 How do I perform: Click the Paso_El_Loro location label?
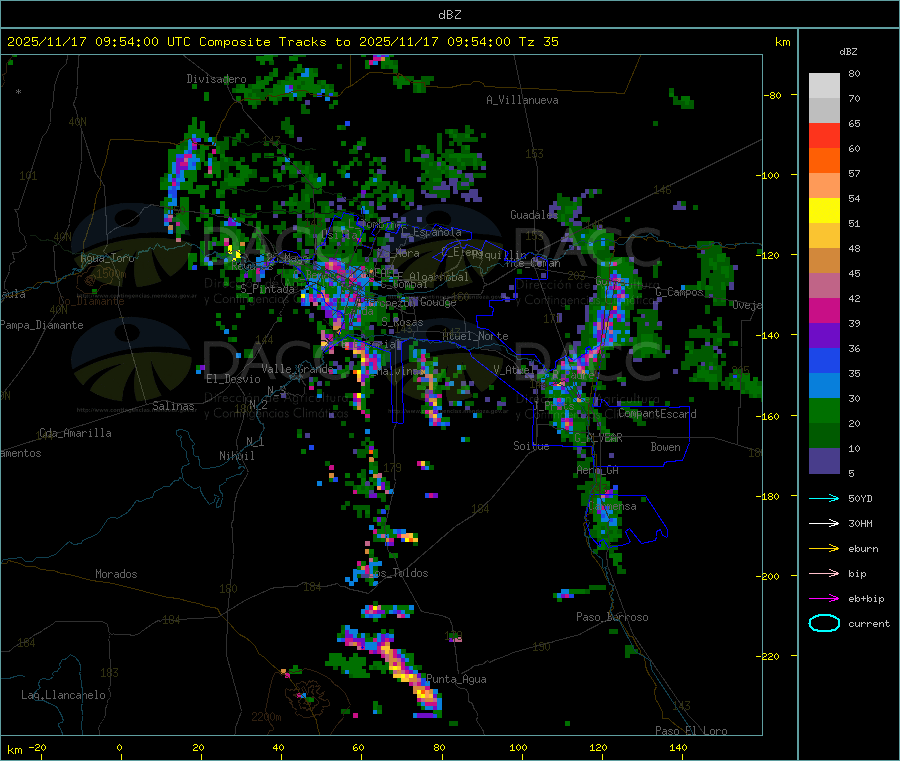click(x=691, y=731)
